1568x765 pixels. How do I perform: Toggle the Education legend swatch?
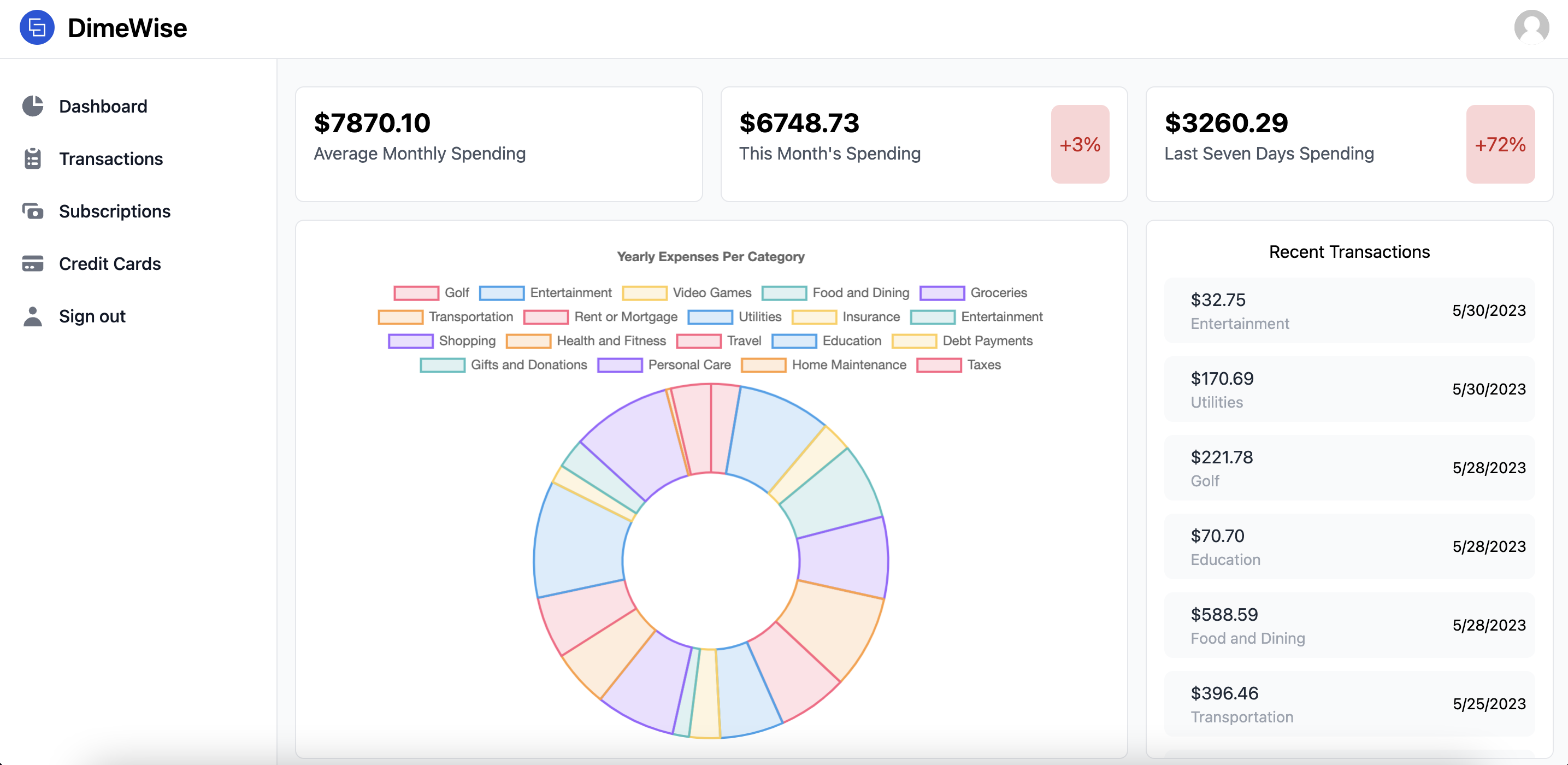[794, 341]
